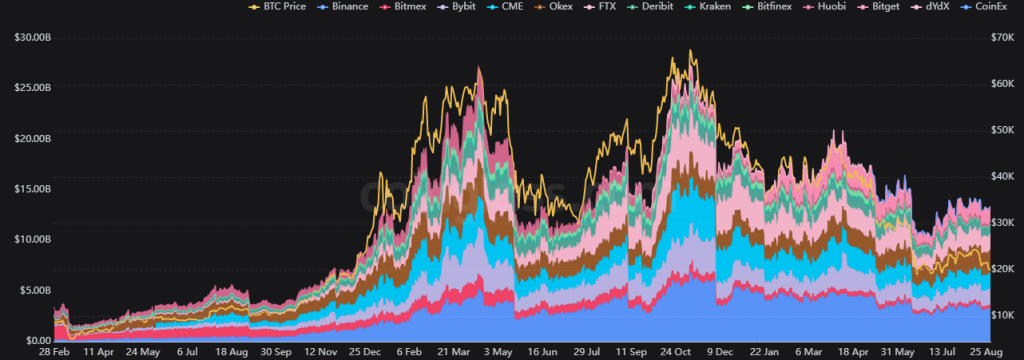The image size is (1024, 360).
Task: Click the 13 Jul date label
Action: [942, 352]
